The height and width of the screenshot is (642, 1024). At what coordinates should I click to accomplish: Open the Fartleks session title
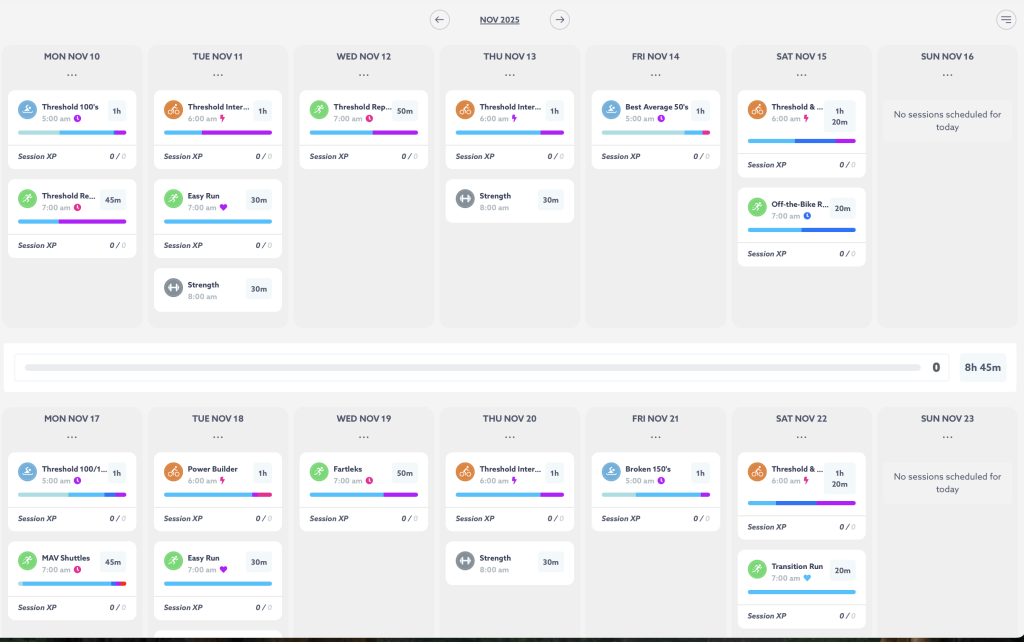click(x=347, y=469)
